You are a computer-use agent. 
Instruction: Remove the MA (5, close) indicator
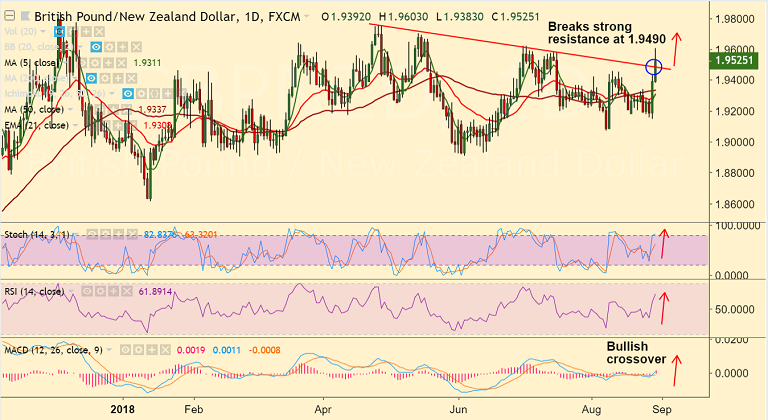tap(122, 63)
